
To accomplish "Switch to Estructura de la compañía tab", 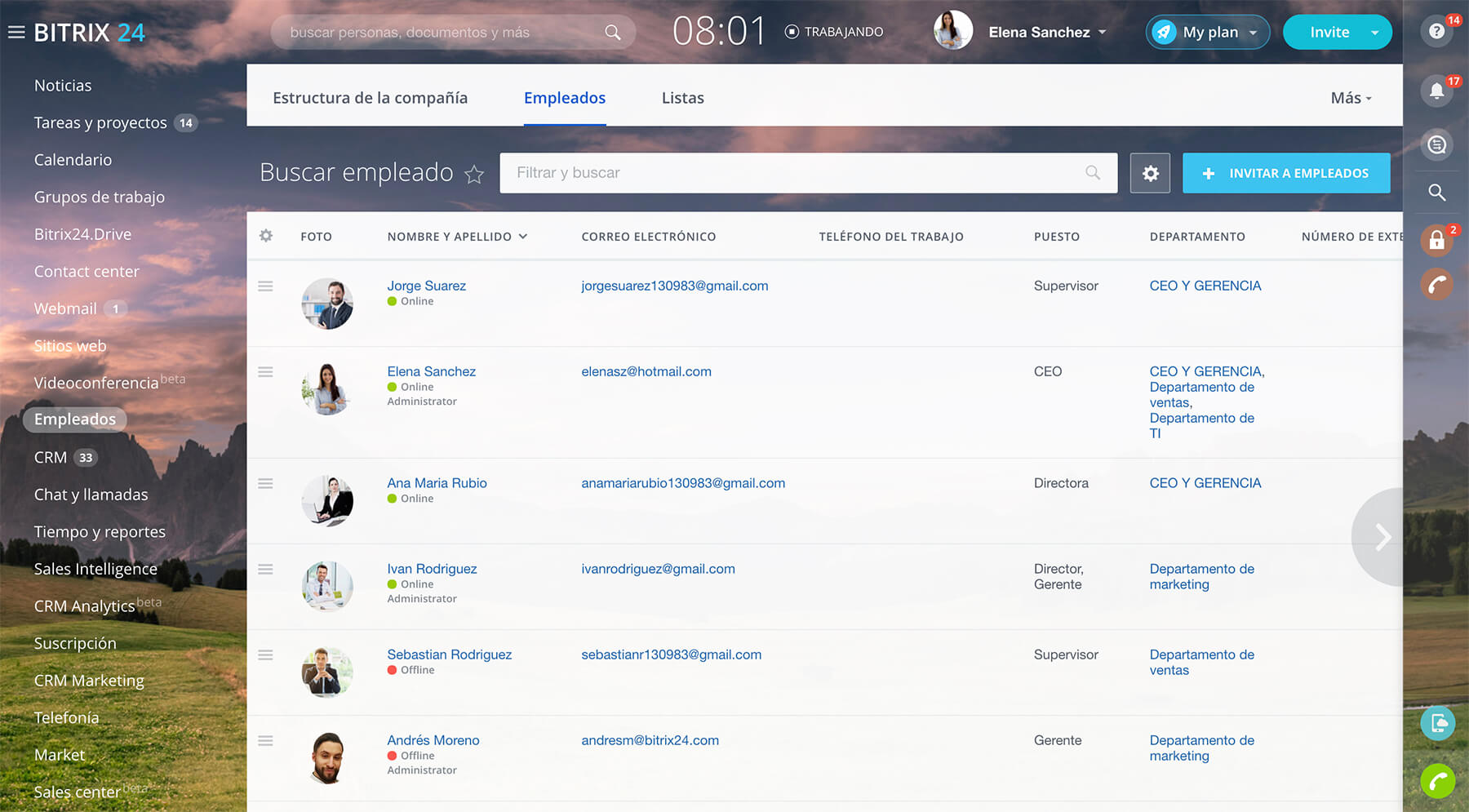I will pos(370,98).
